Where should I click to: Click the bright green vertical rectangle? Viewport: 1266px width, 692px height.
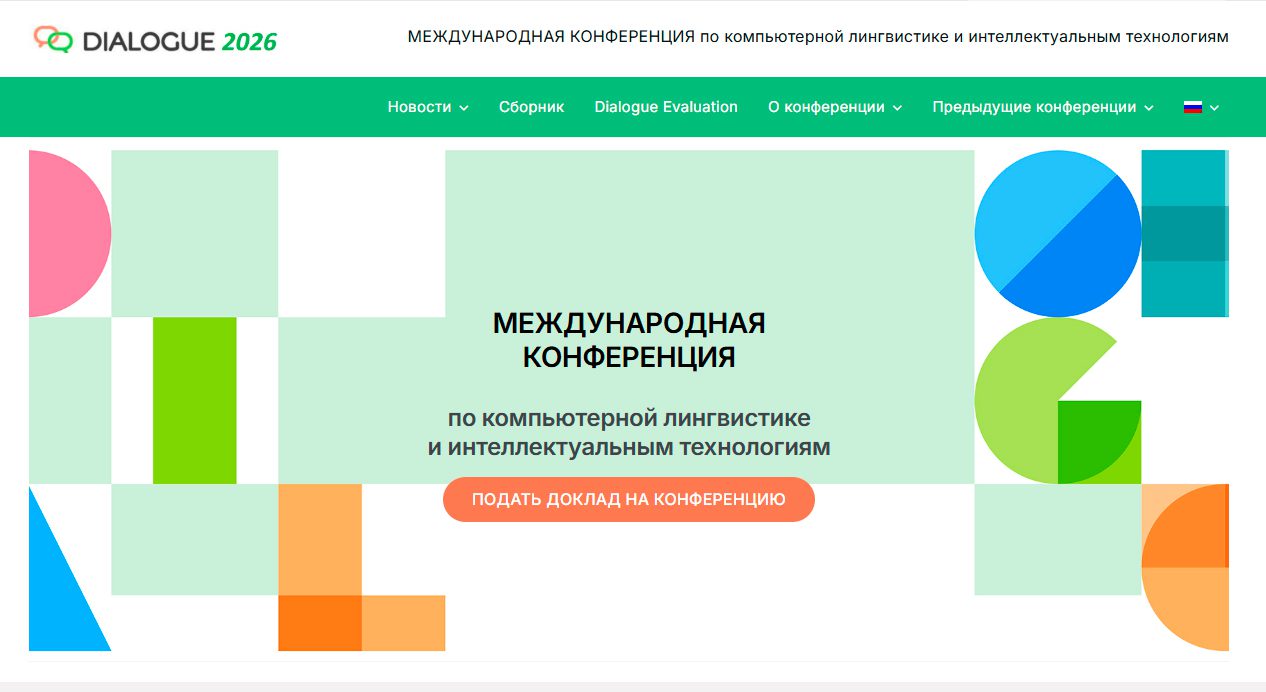194,400
